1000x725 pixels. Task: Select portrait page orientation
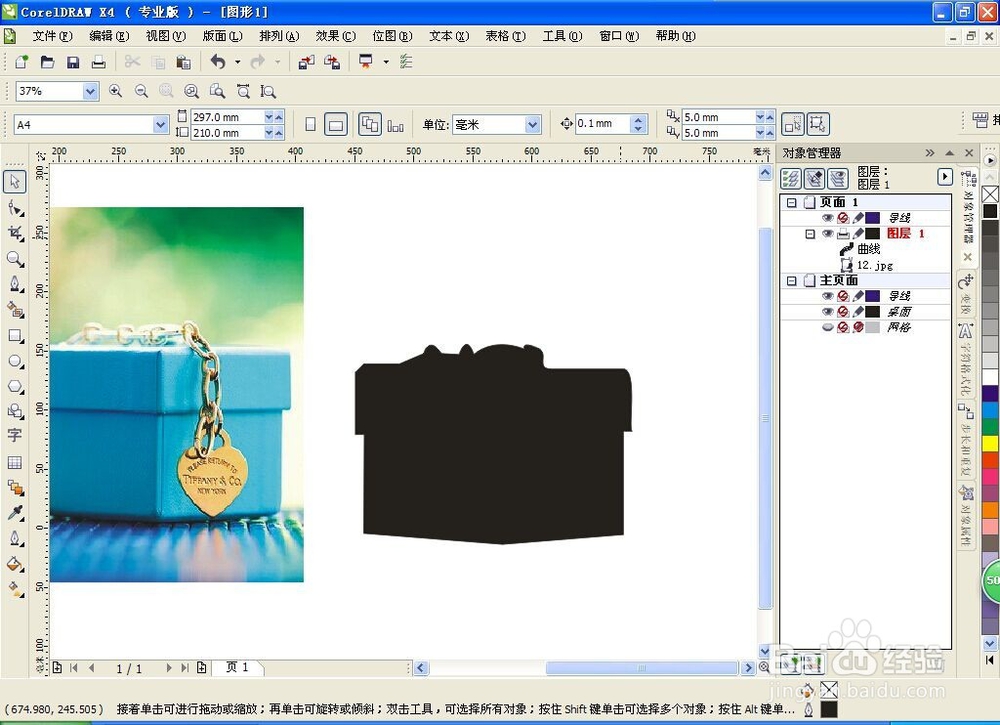point(311,124)
